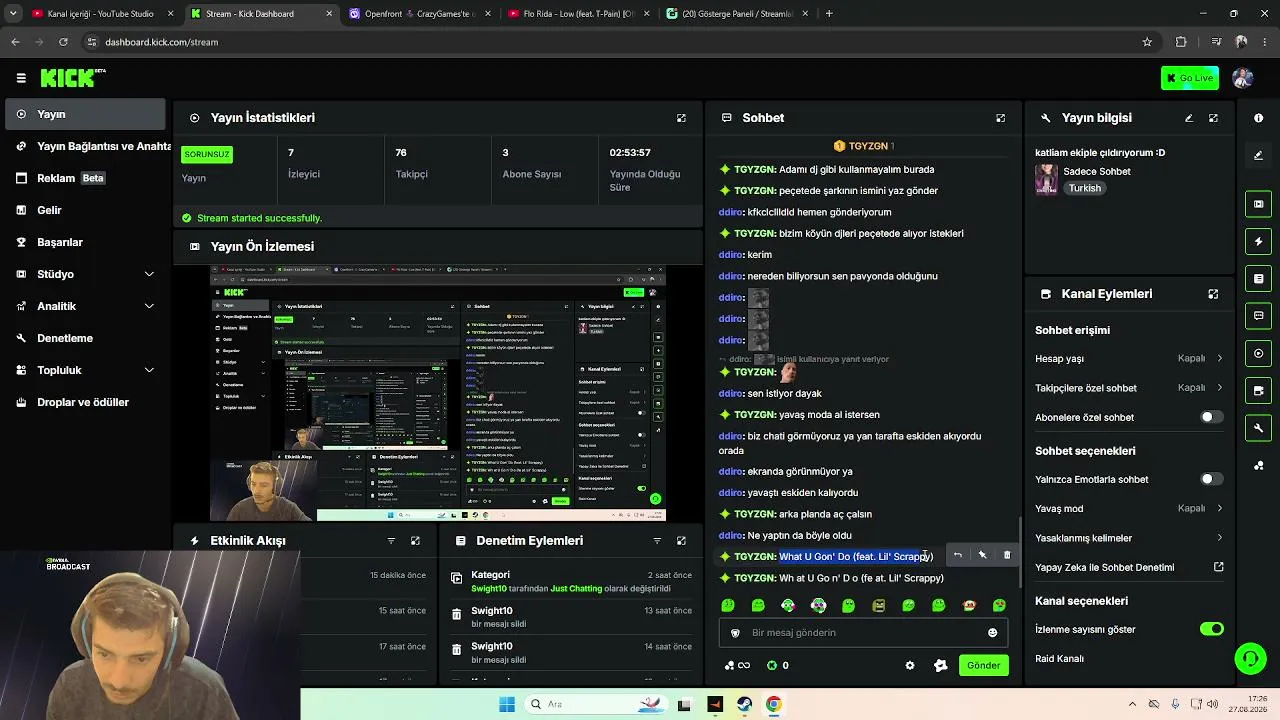Switch to Kanal içeriği YouTube Studio tab
Image resolution: width=1280 pixels, height=720 pixels.
pos(103,14)
